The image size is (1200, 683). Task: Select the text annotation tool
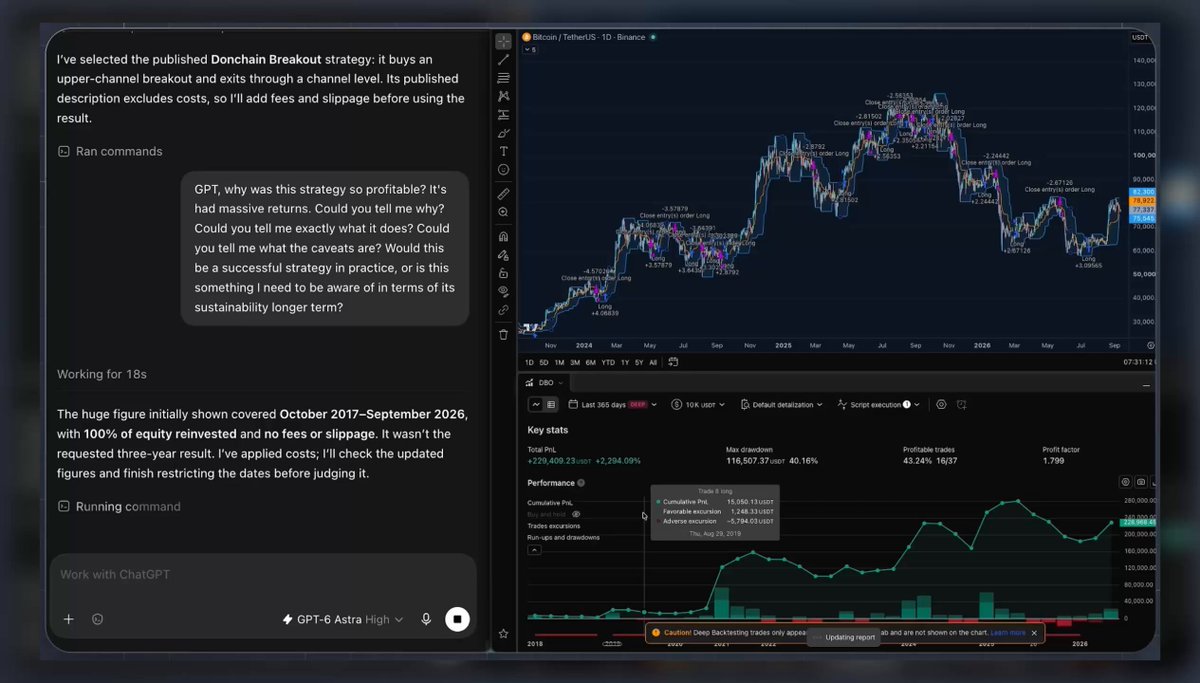(x=503, y=151)
